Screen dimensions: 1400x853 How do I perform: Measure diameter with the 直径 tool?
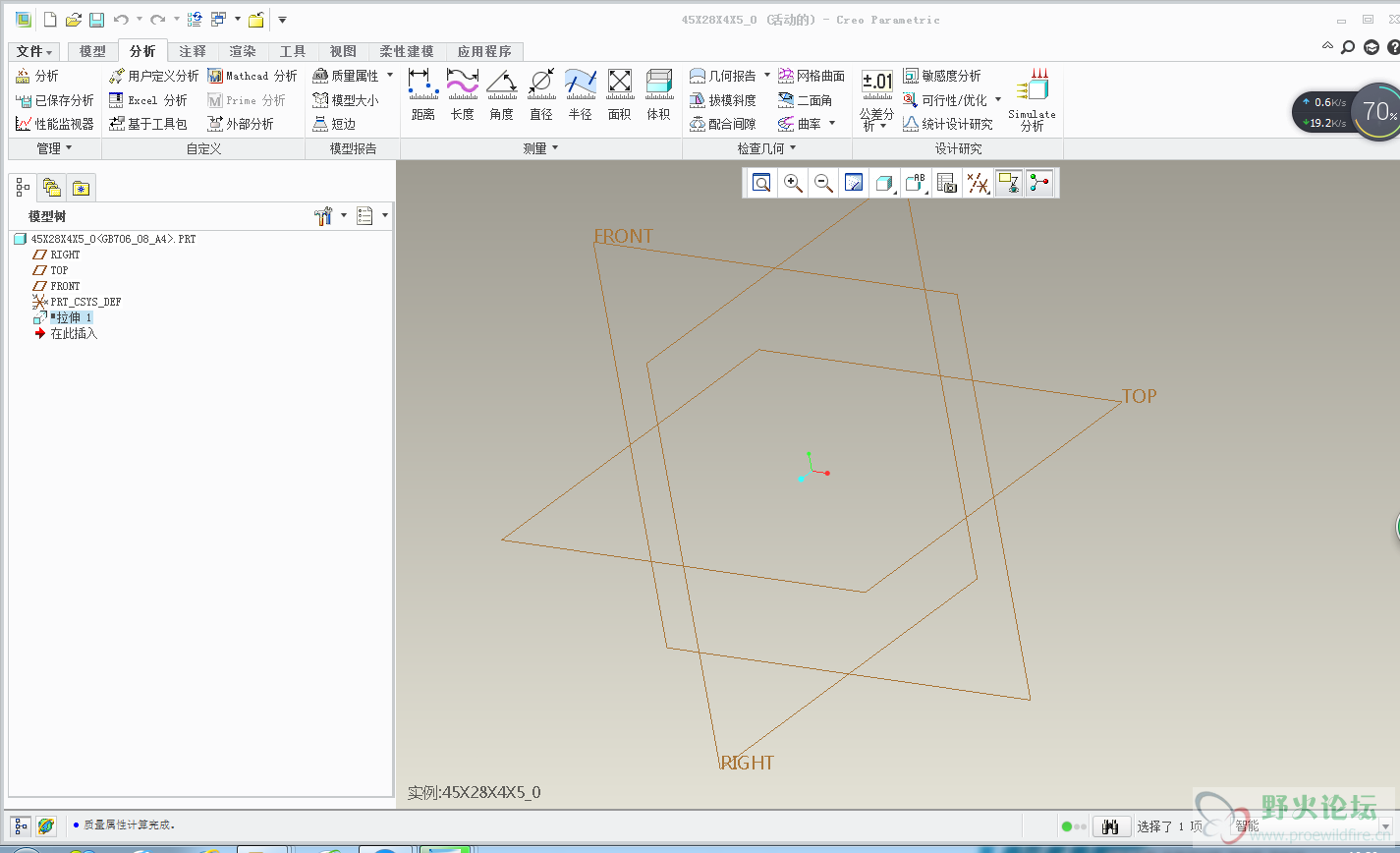coord(540,95)
